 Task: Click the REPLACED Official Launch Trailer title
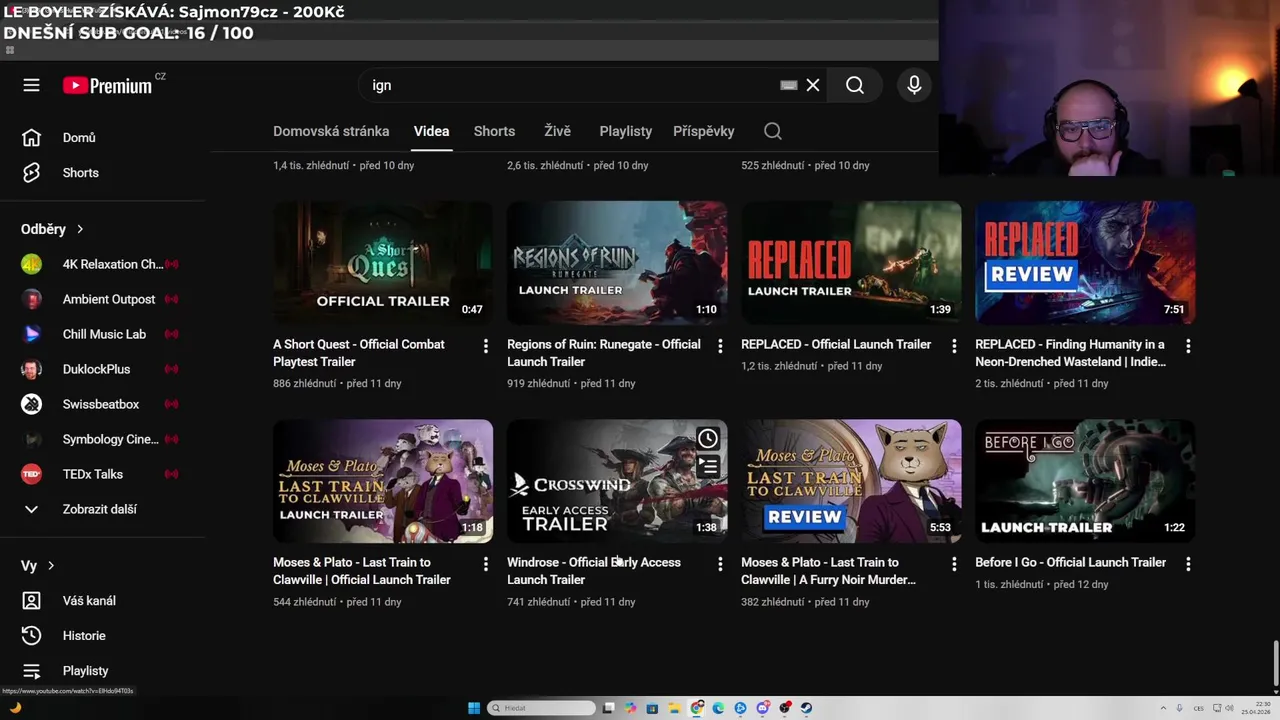836,344
